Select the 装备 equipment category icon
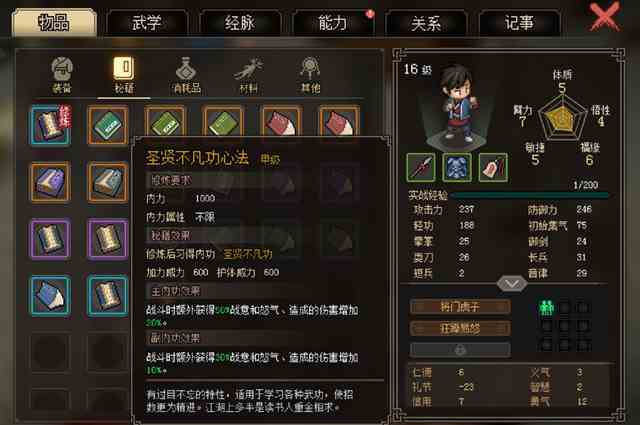 62,75
